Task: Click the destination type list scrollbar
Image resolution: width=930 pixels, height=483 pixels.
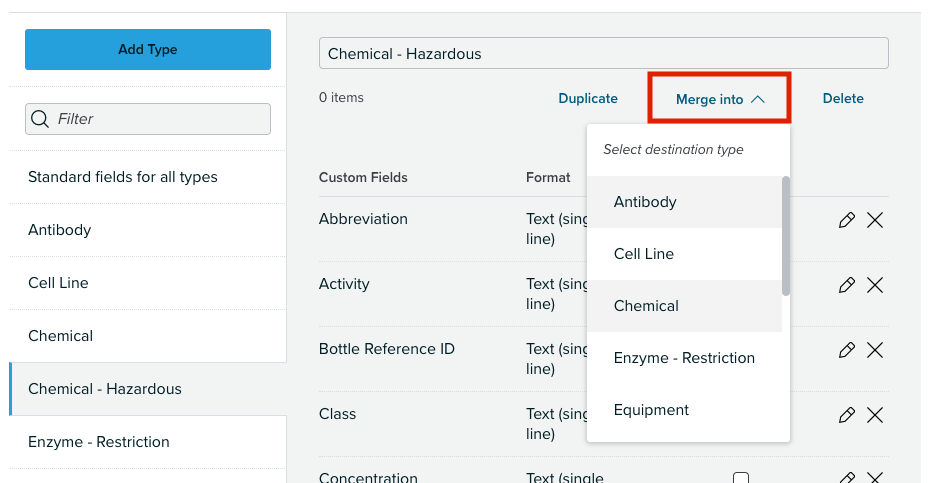Action: point(786,236)
